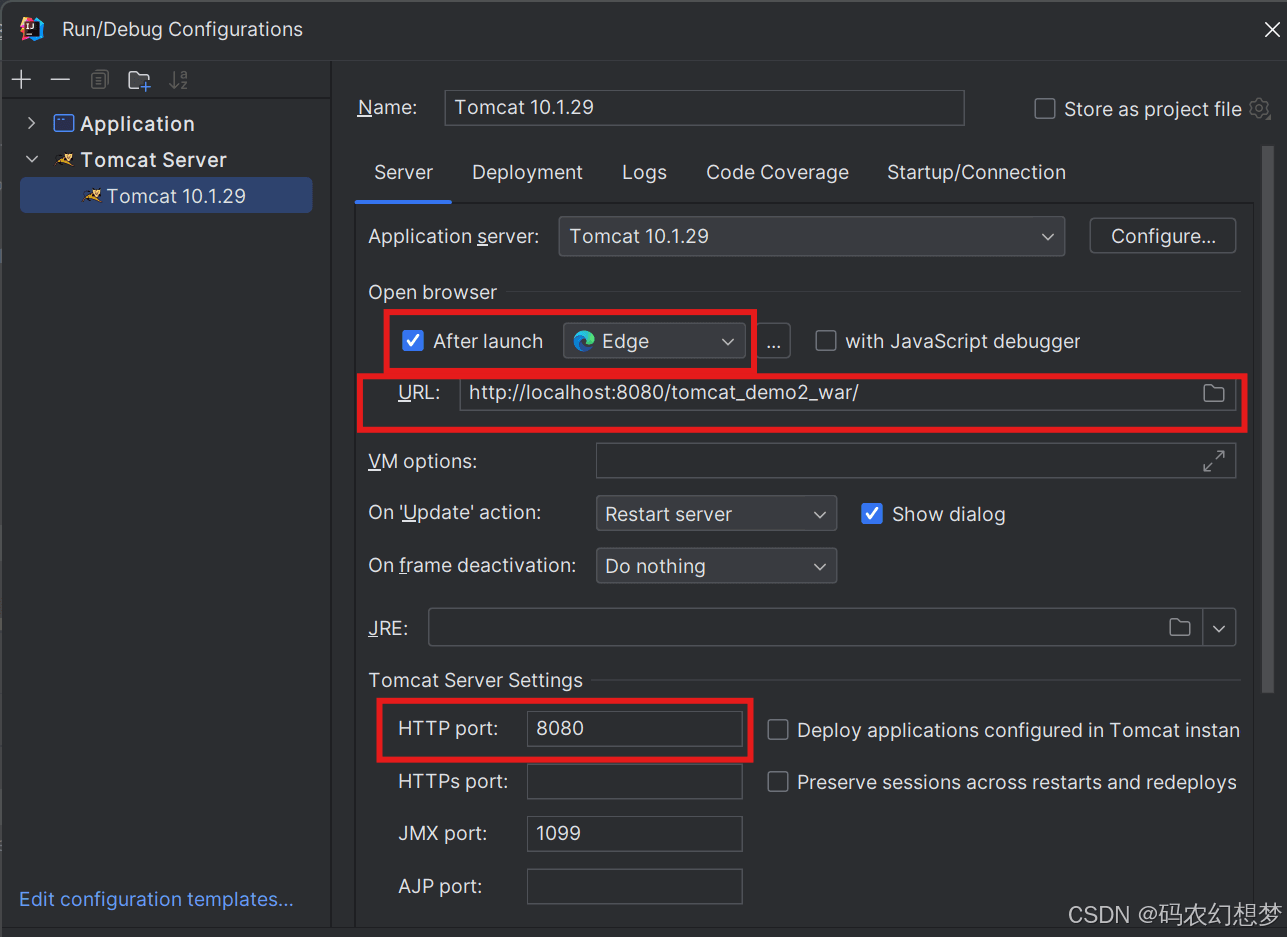Click the expand icon in VM options field
The width and height of the screenshot is (1287, 937).
[1213, 461]
